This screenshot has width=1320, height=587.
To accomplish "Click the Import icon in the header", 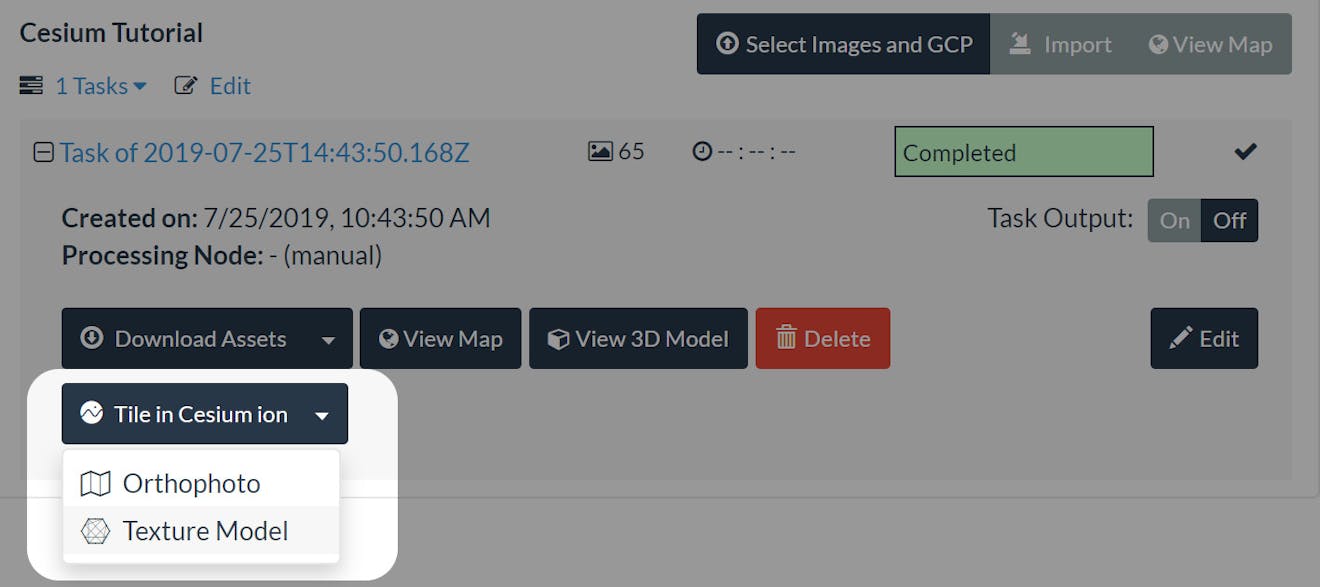I will 1020,43.
